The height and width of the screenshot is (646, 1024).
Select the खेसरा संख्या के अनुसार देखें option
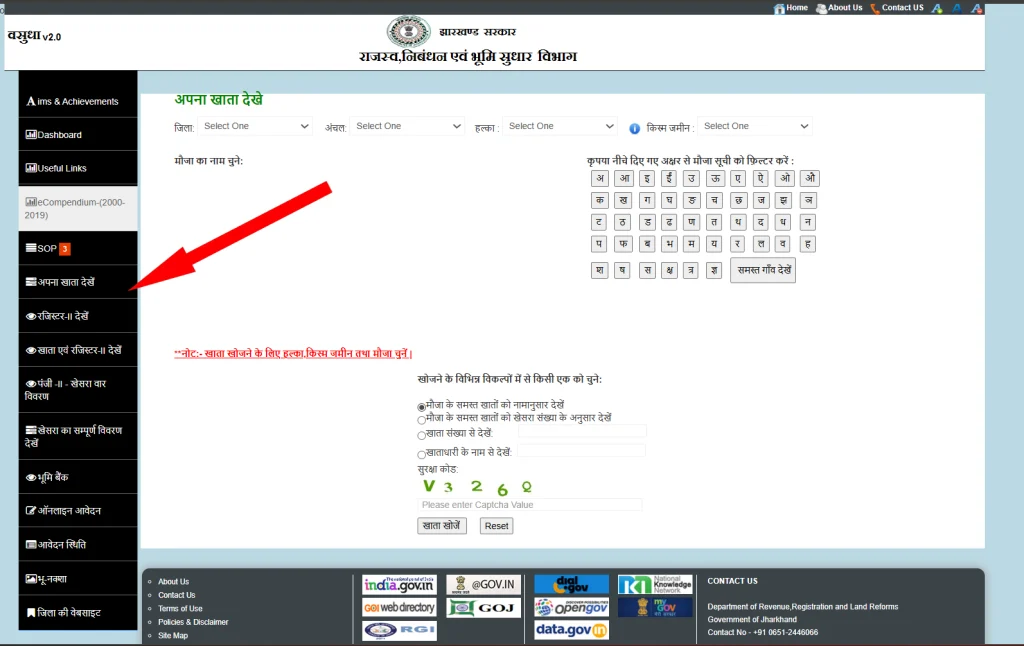tap(422, 419)
